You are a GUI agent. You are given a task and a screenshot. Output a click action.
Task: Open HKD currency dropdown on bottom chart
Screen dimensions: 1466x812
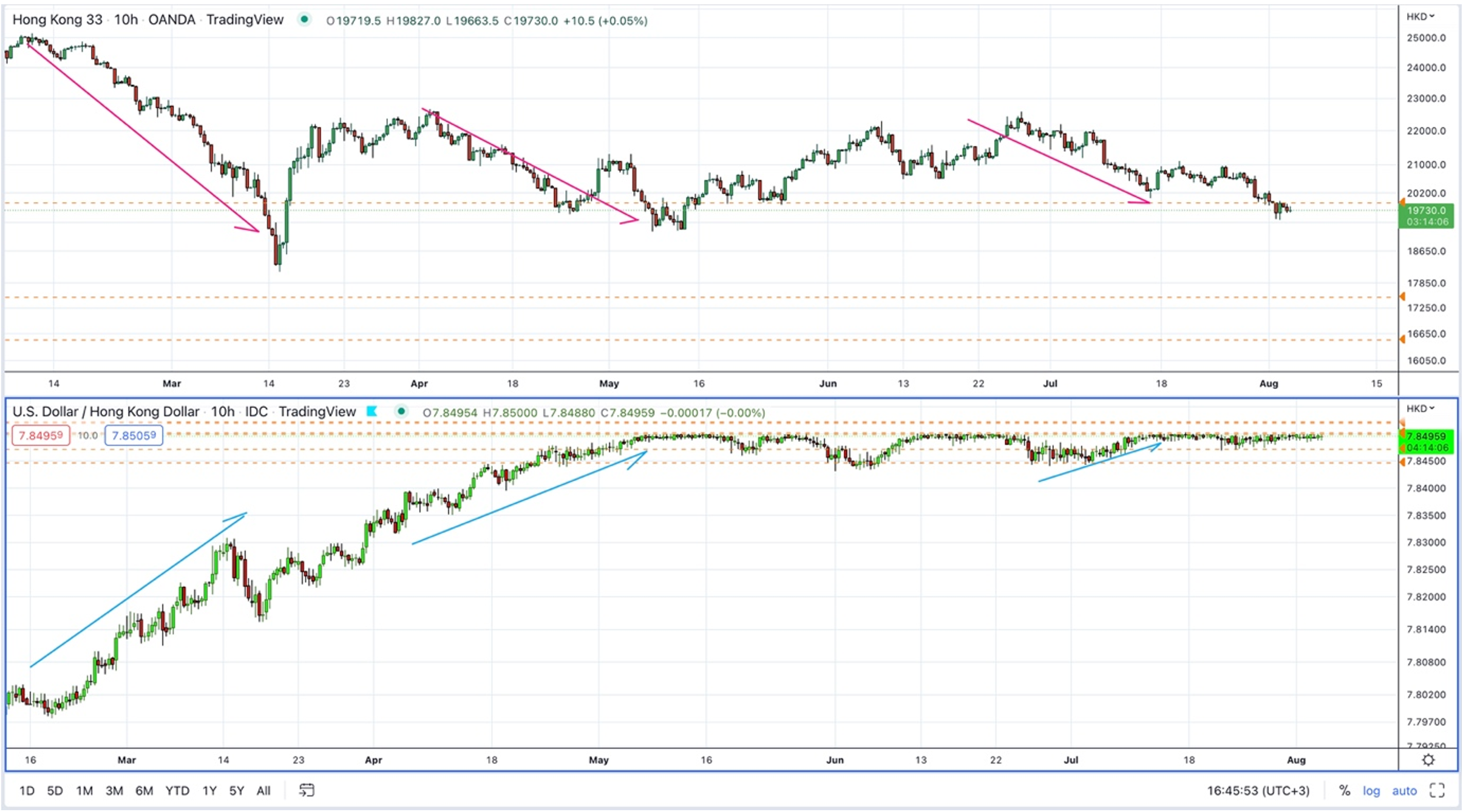point(1420,408)
